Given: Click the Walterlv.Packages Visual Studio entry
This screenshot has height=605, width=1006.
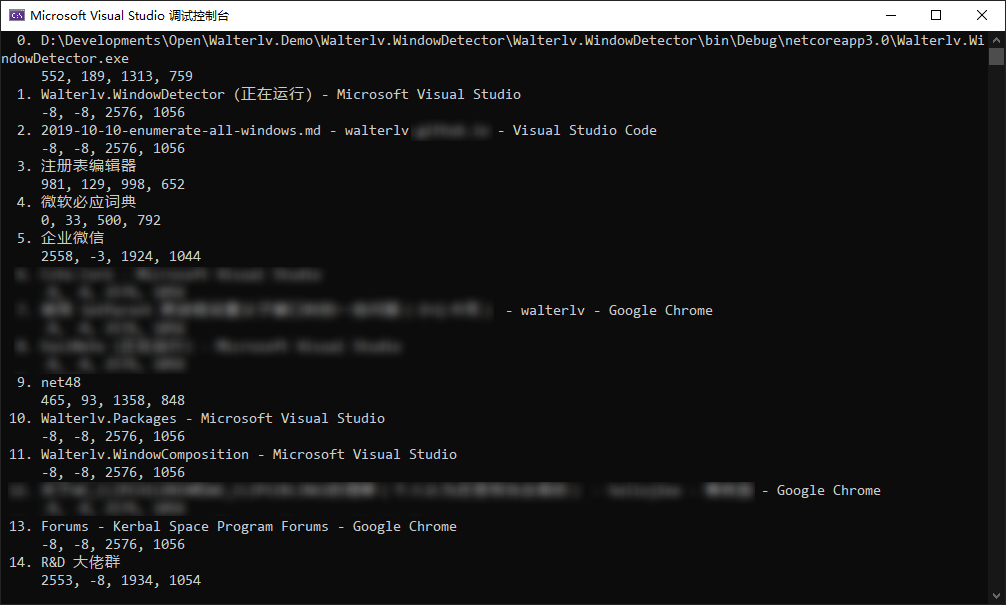Looking at the screenshot, I should (212, 418).
